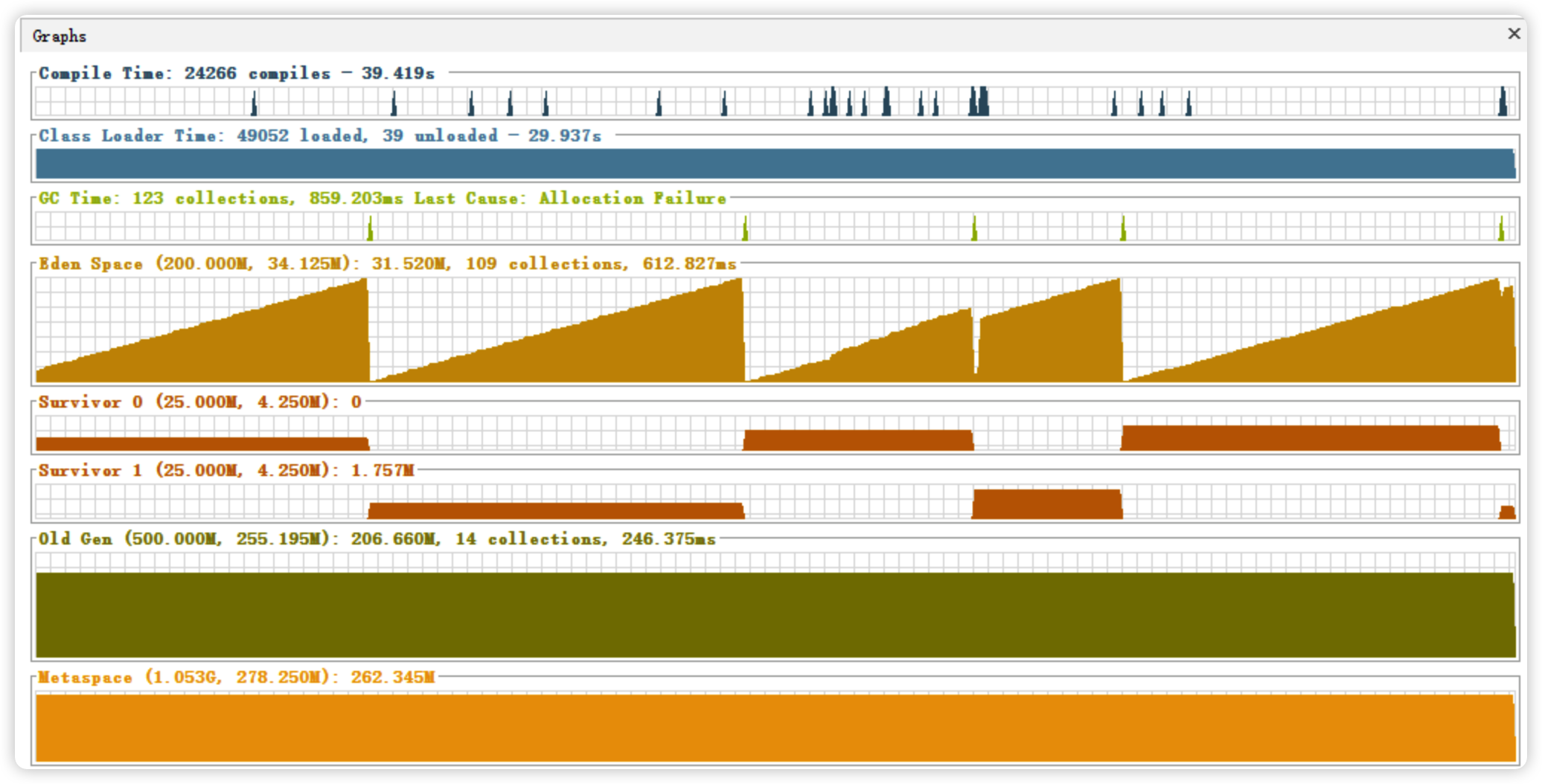Click the Survivor 1 header label
The width and height of the screenshot is (1542, 784).
click(226, 470)
